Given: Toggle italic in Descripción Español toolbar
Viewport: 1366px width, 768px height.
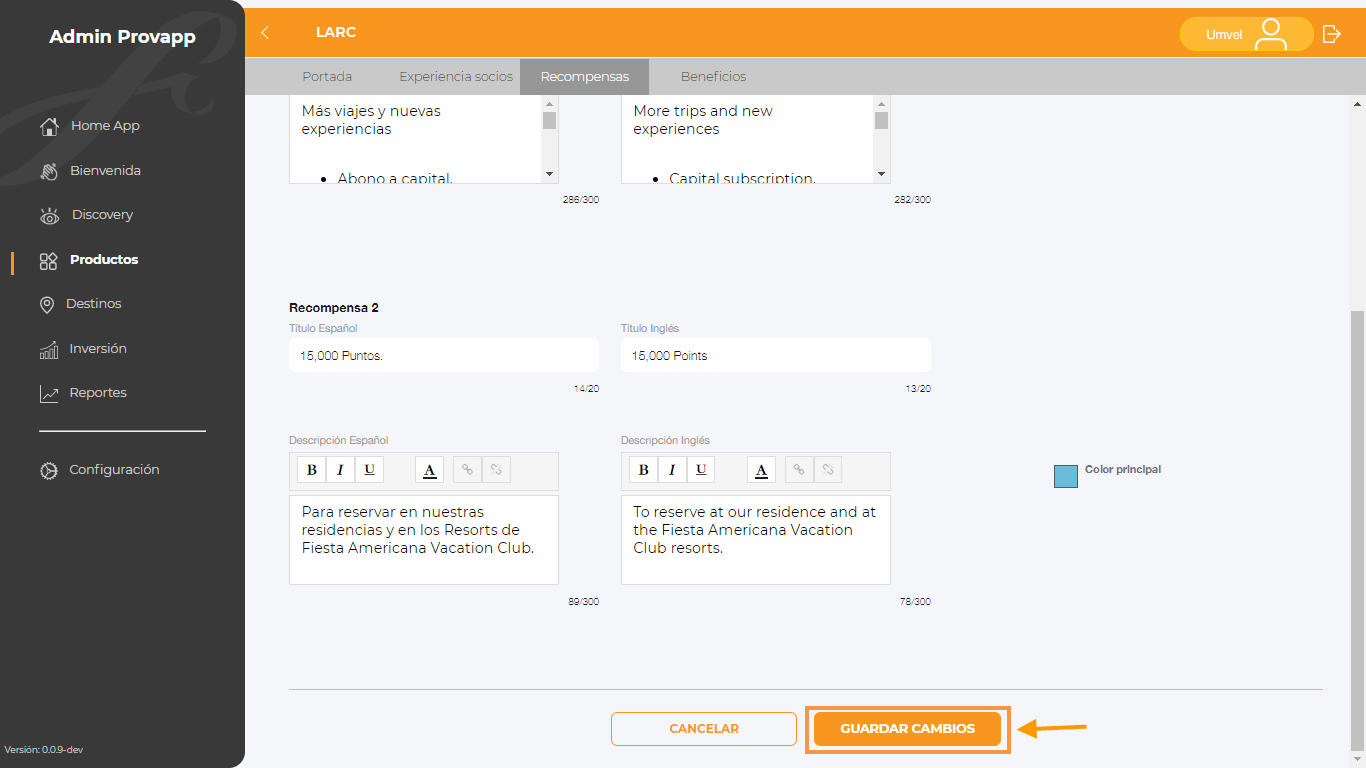Looking at the screenshot, I should 340,470.
